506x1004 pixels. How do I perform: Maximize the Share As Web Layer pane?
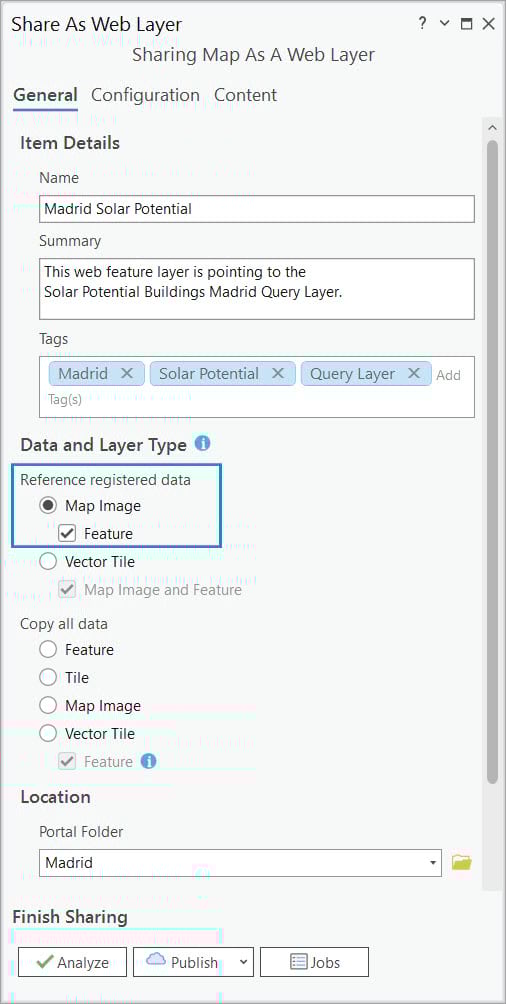(467, 24)
